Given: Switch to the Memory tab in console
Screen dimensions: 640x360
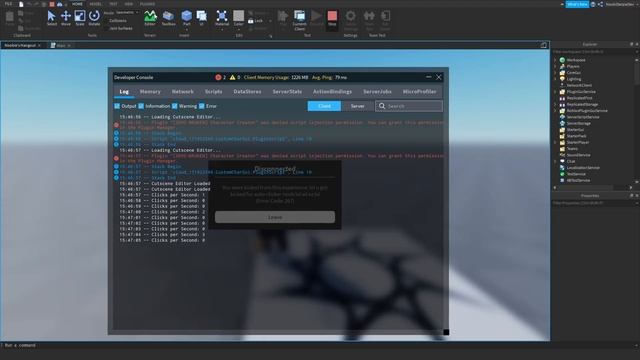Looking at the screenshot, I should pos(150,92).
